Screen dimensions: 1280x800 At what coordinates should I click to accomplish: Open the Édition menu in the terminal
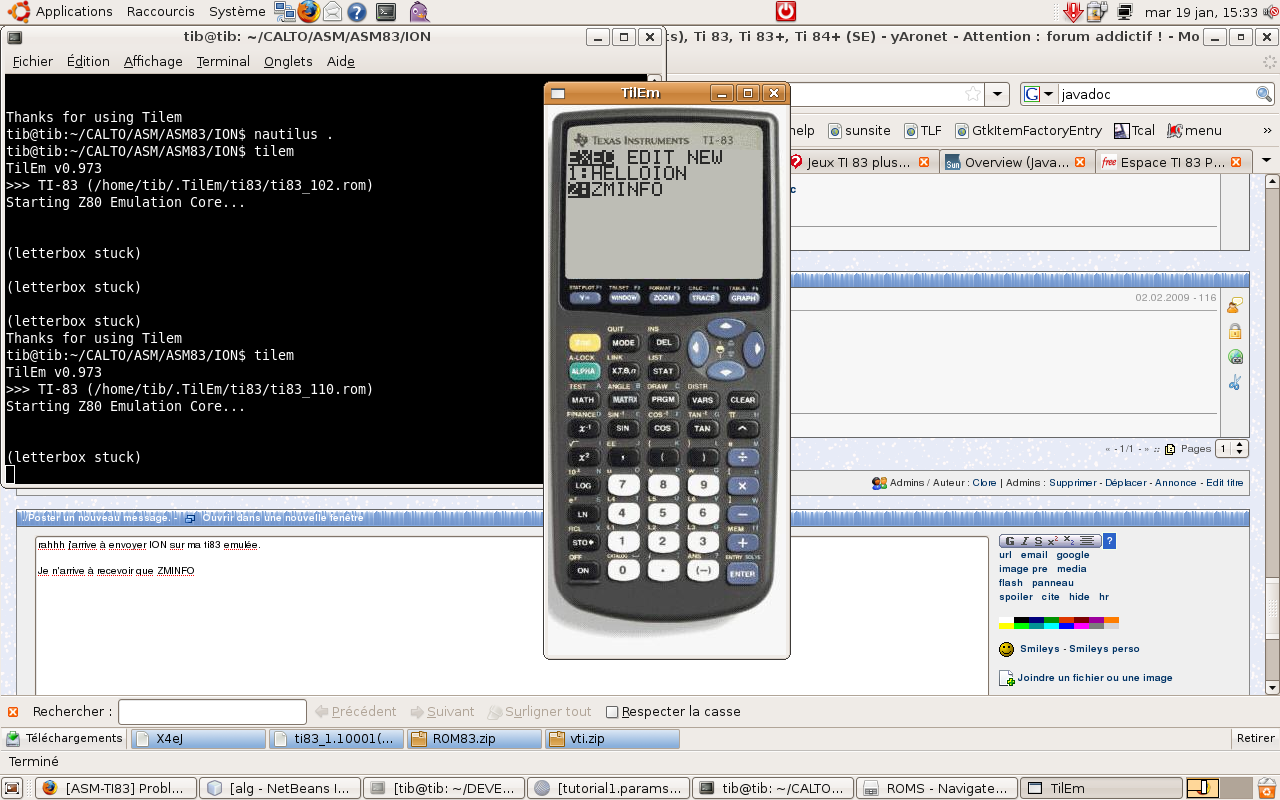pos(88,61)
